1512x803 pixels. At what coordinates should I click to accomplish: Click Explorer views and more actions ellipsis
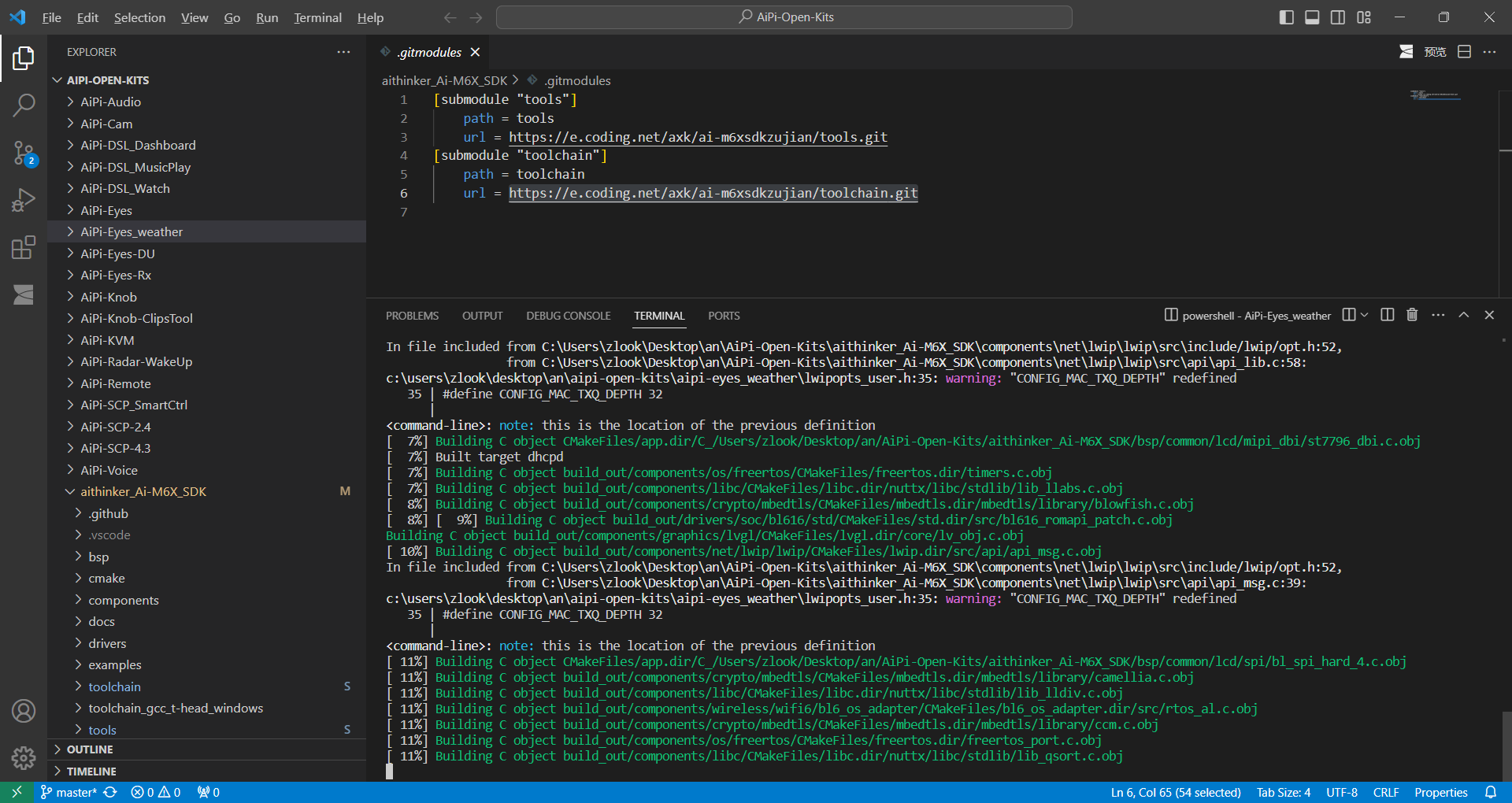click(x=343, y=52)
